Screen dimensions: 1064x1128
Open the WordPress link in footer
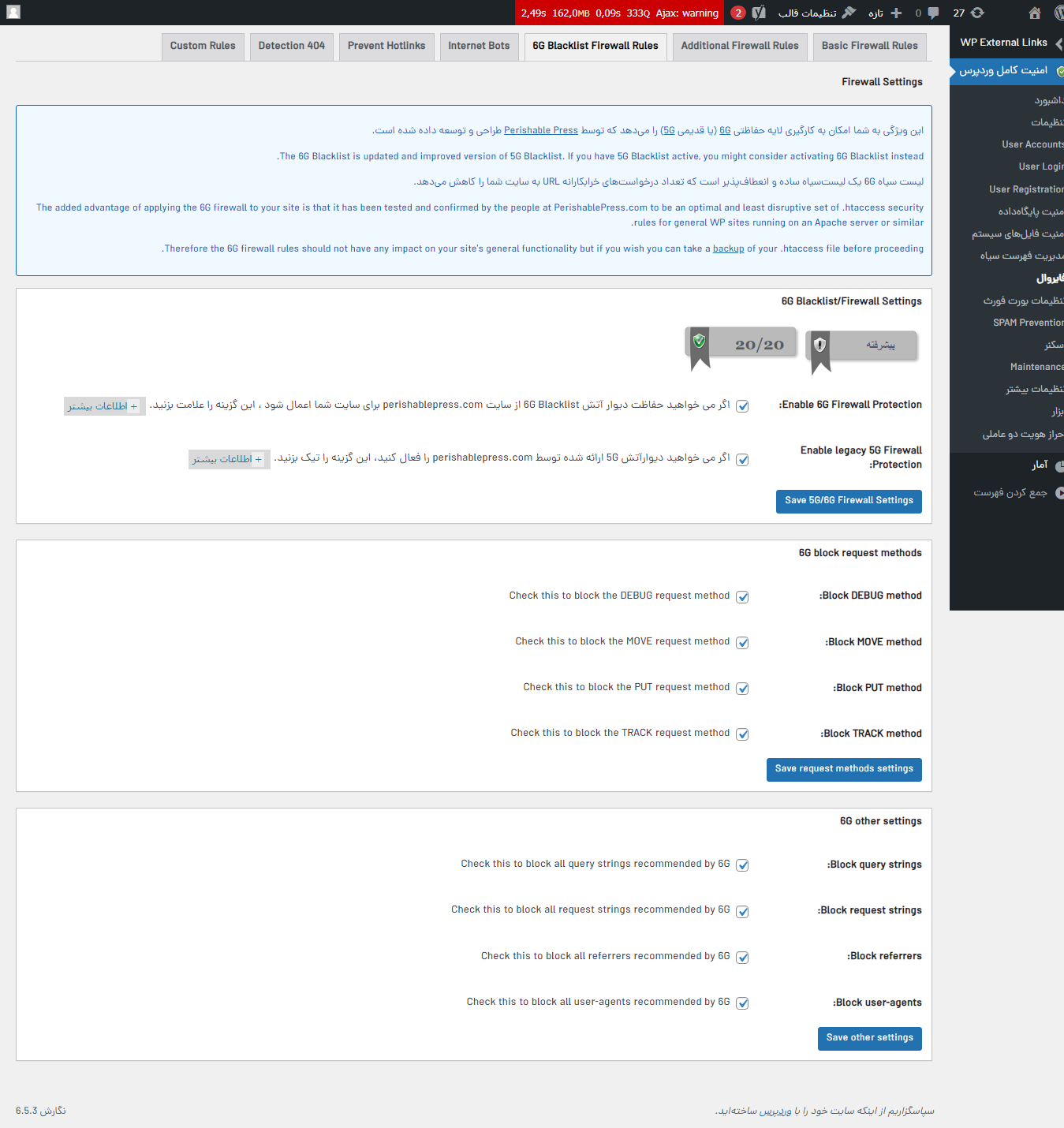pos(776,1111)
